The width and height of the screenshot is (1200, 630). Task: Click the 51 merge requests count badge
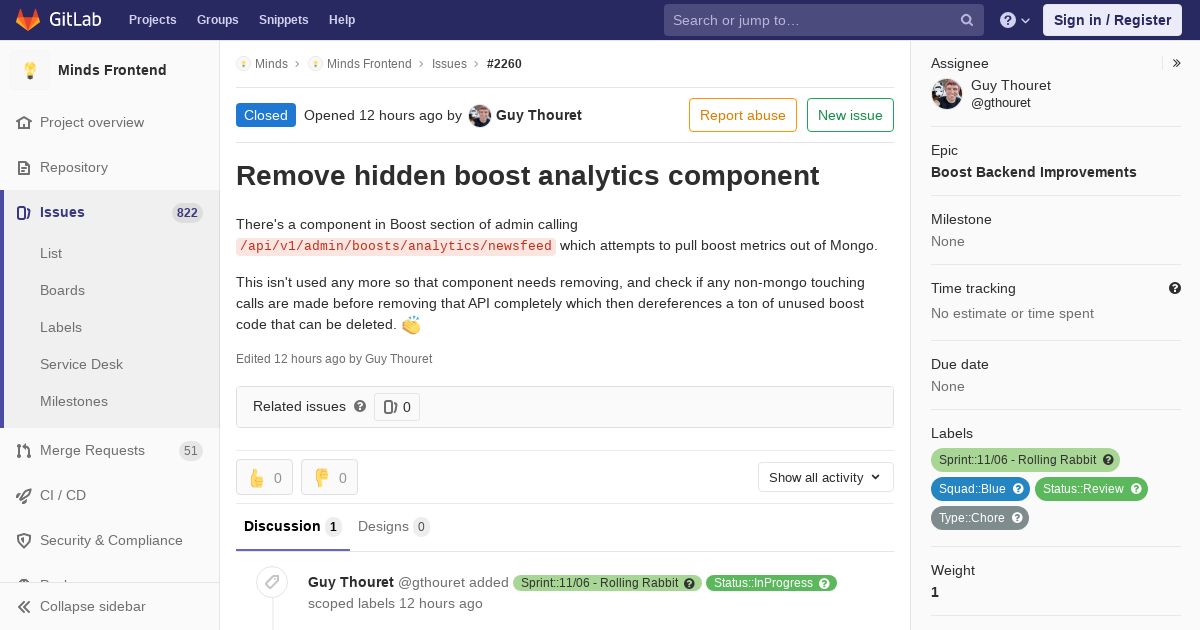pos(190,450)
